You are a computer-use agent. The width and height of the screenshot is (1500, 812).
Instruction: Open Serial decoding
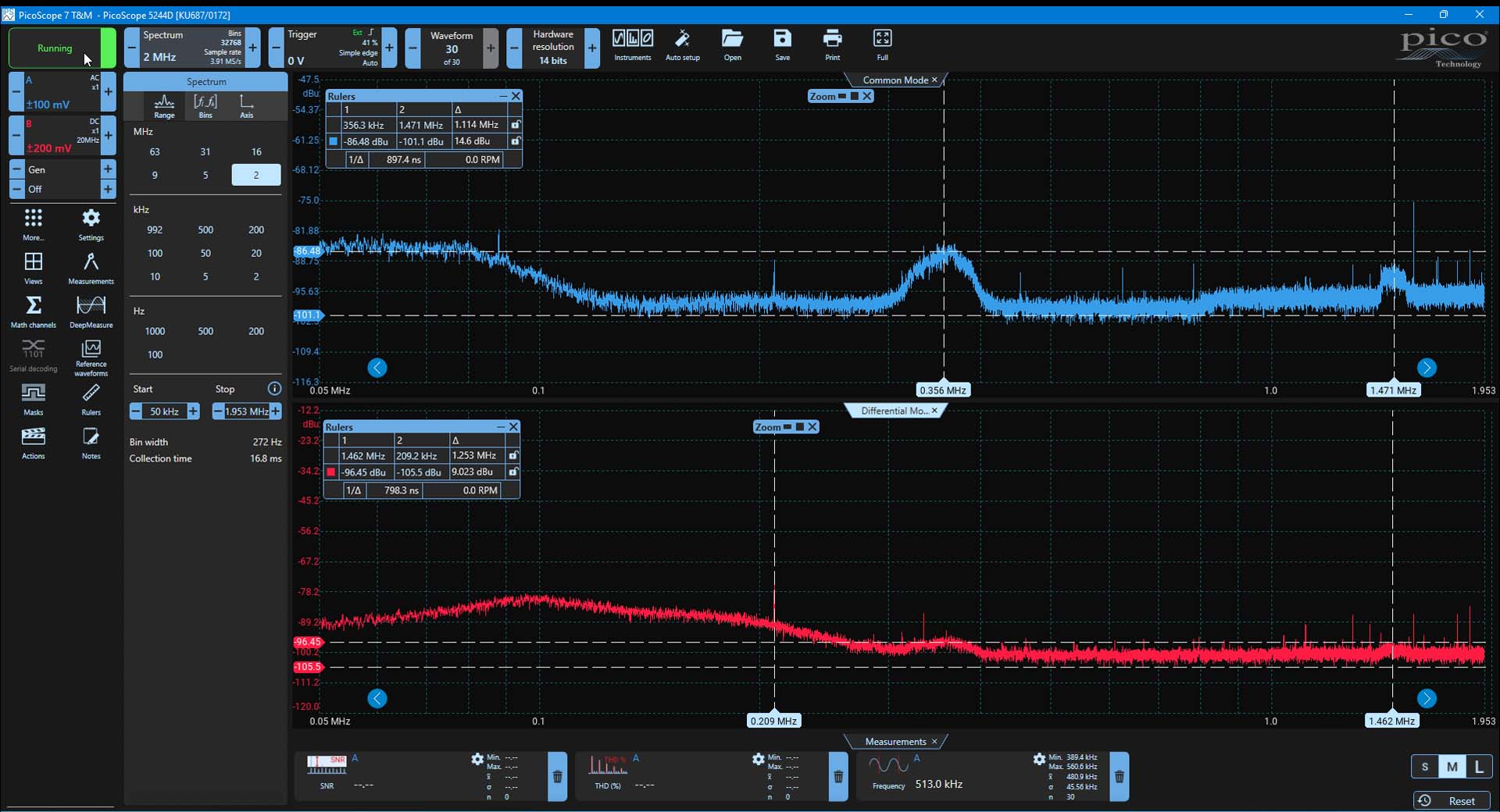(x=33, y=355)
